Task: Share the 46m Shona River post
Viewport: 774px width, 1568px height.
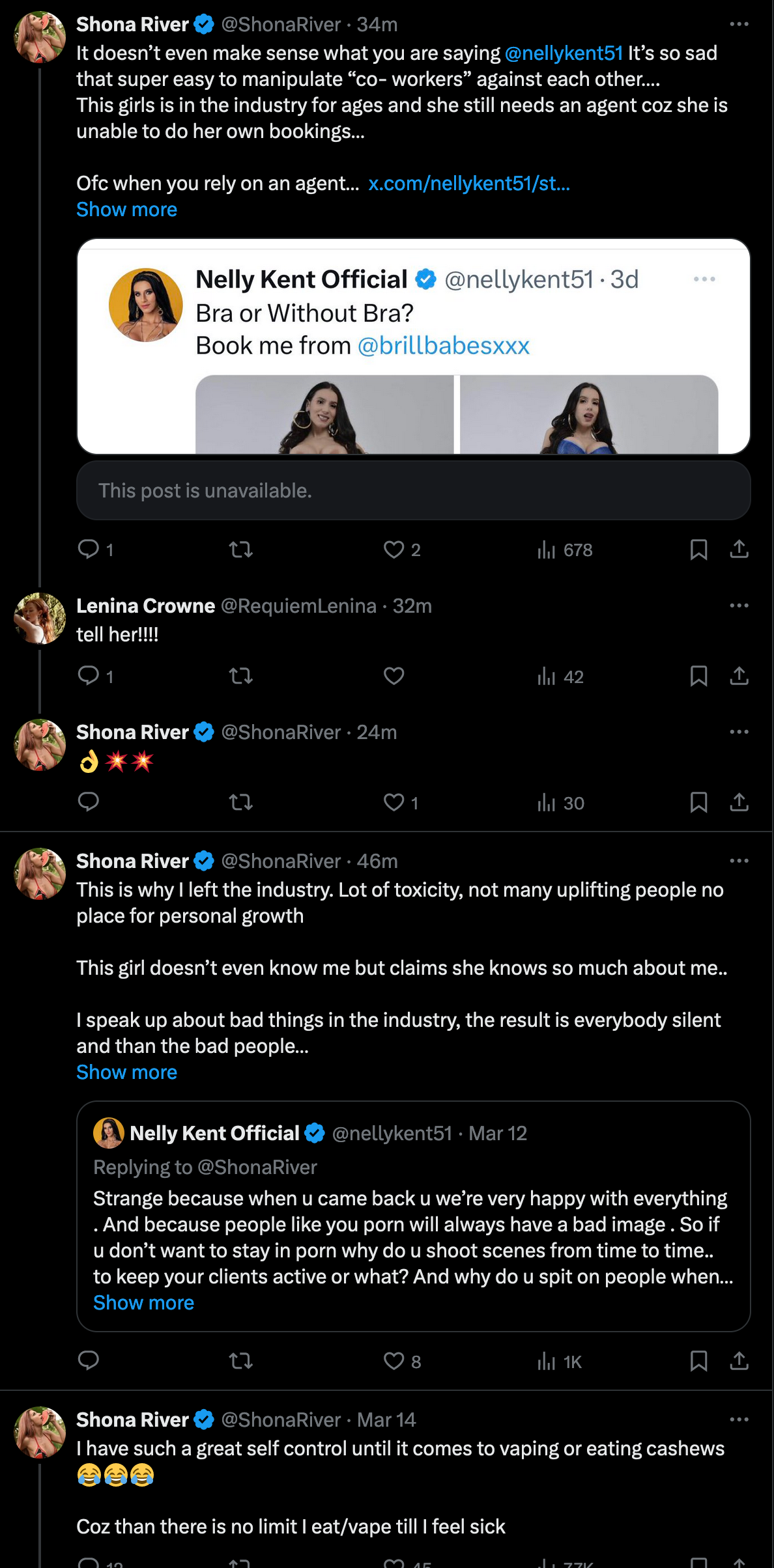Action: click(x=739, y=1361)
